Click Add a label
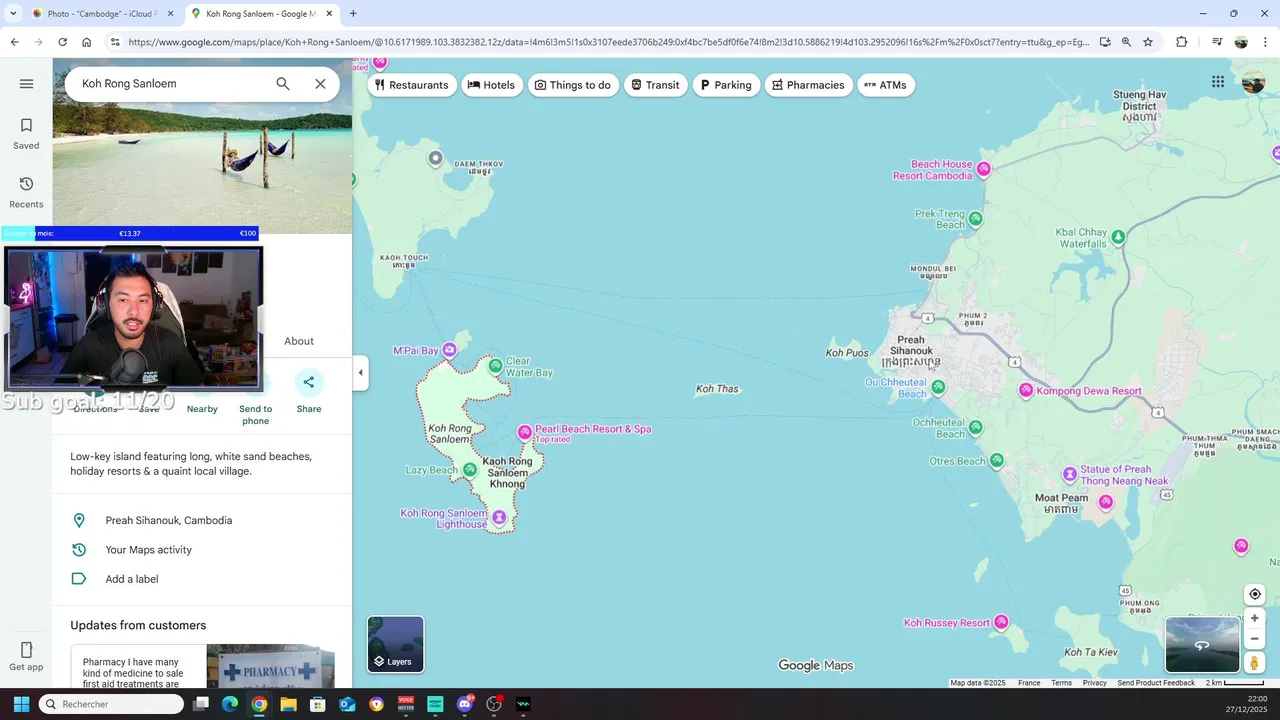Screen dimensions: 1280x720 coord(202,579)
